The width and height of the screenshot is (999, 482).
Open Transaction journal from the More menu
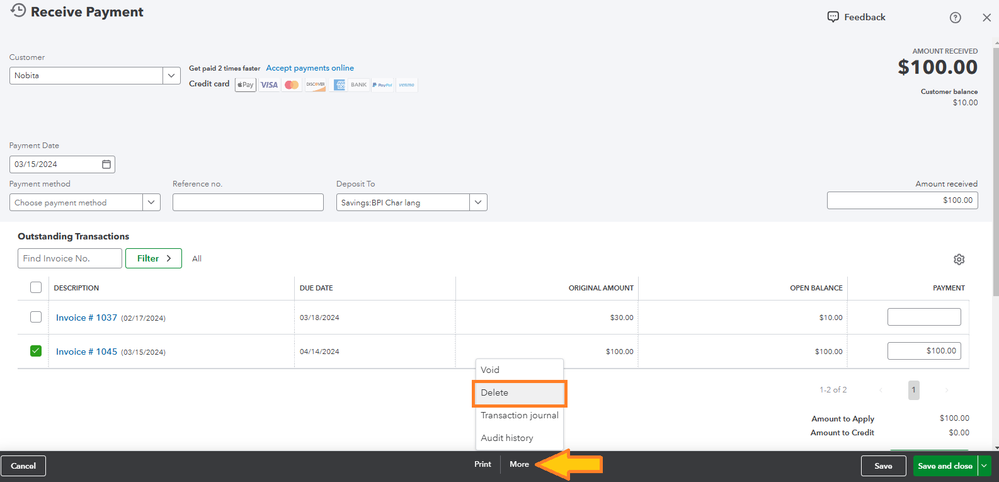click(x=519, y=415)
